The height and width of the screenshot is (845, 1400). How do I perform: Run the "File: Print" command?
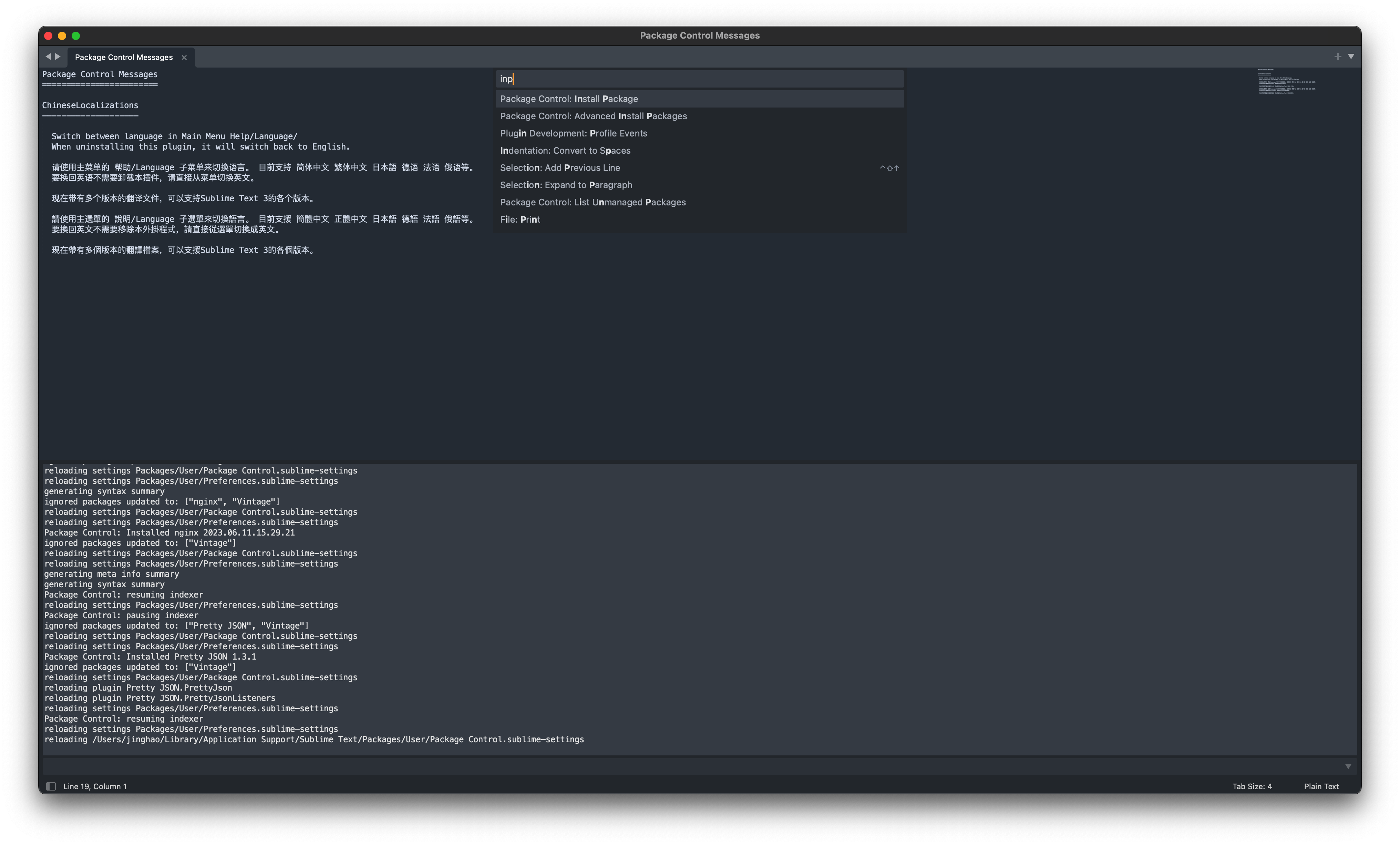point(519,219)
